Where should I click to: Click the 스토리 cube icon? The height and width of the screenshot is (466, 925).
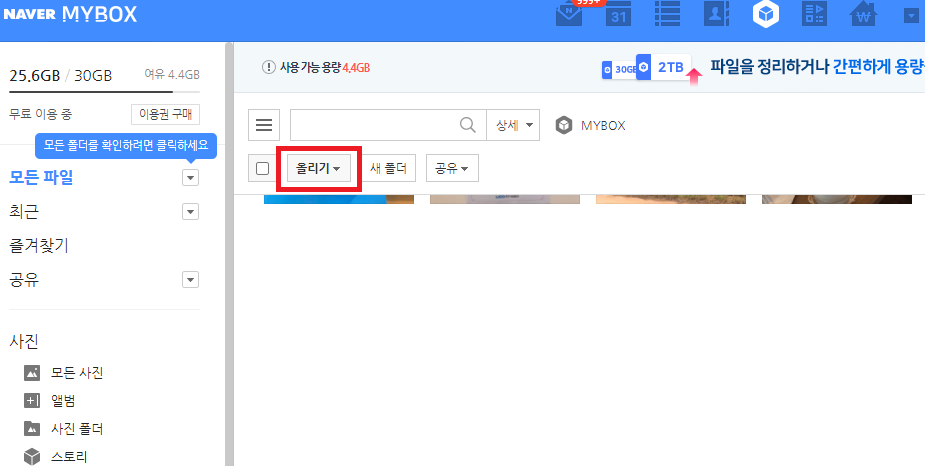coord(32,457)
